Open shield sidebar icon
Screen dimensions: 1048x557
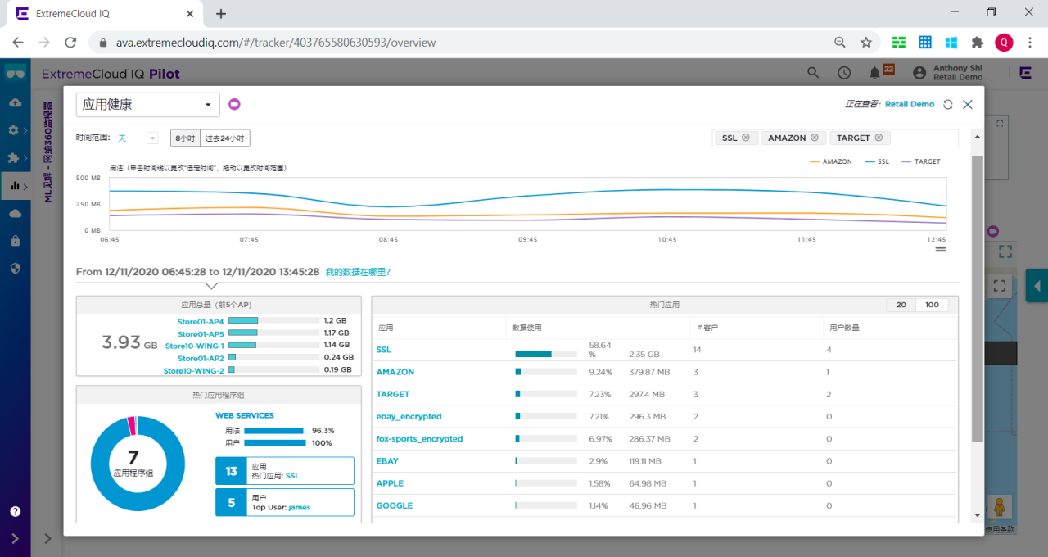tap(15, 268)
